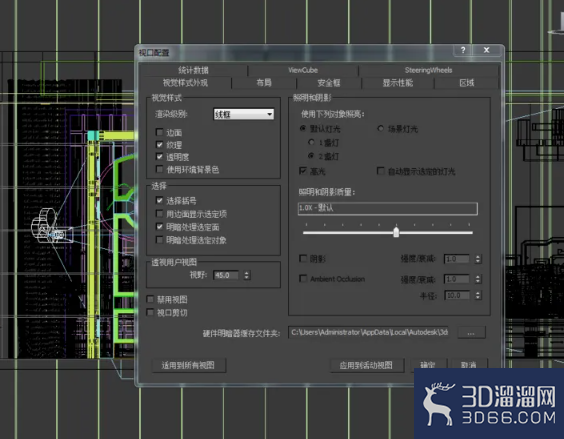Open dialog help with the ? button

(x=463, y=50)
